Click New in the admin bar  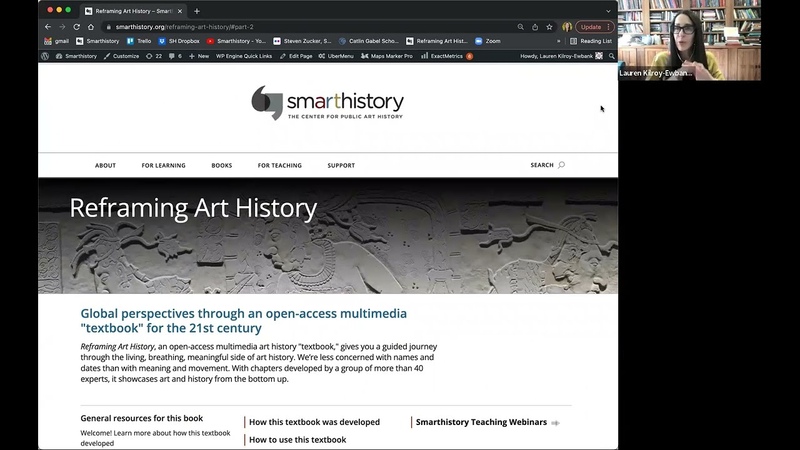tap(199, 56)
